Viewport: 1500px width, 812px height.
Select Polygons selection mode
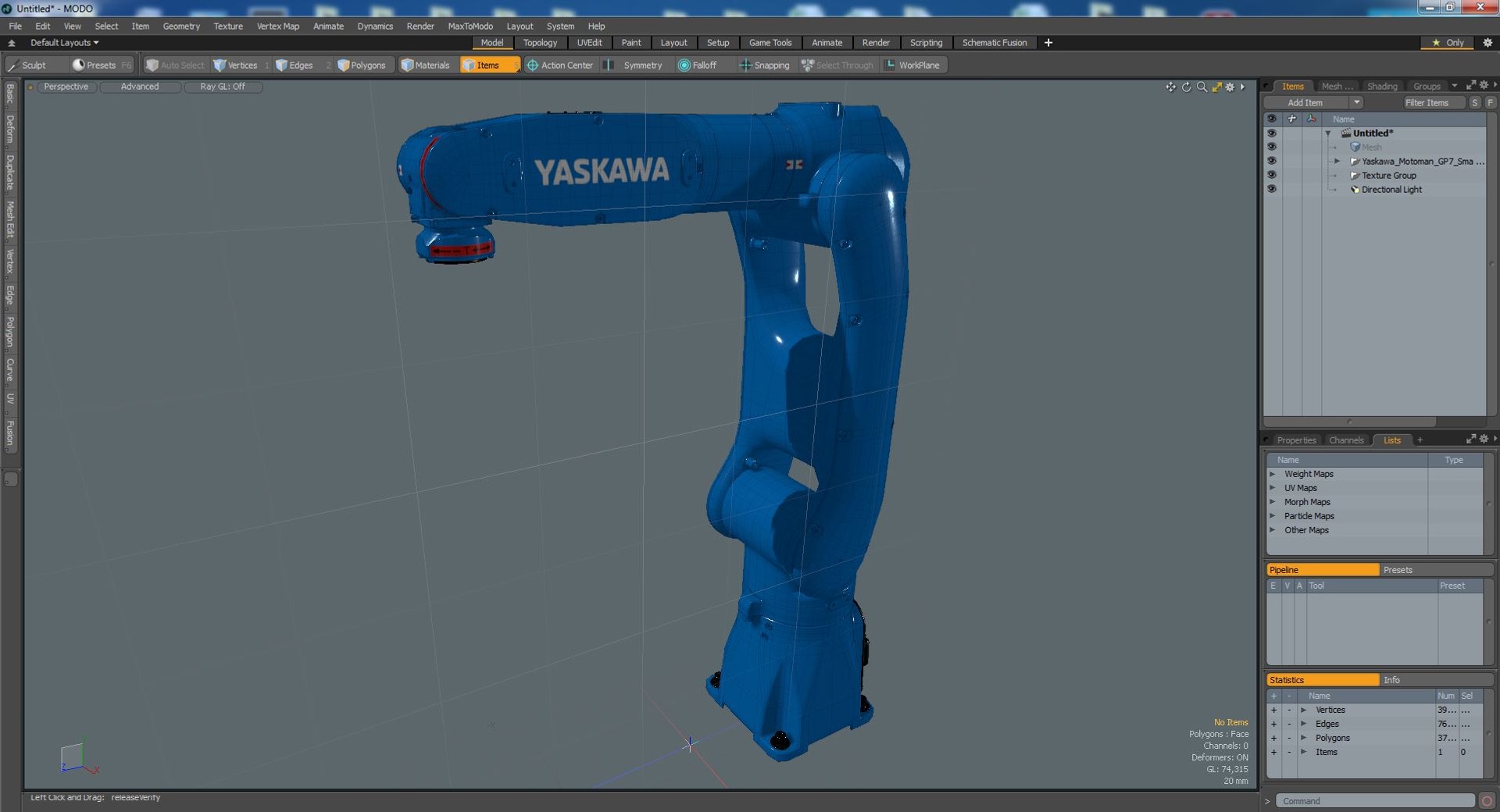coord(362,66)
